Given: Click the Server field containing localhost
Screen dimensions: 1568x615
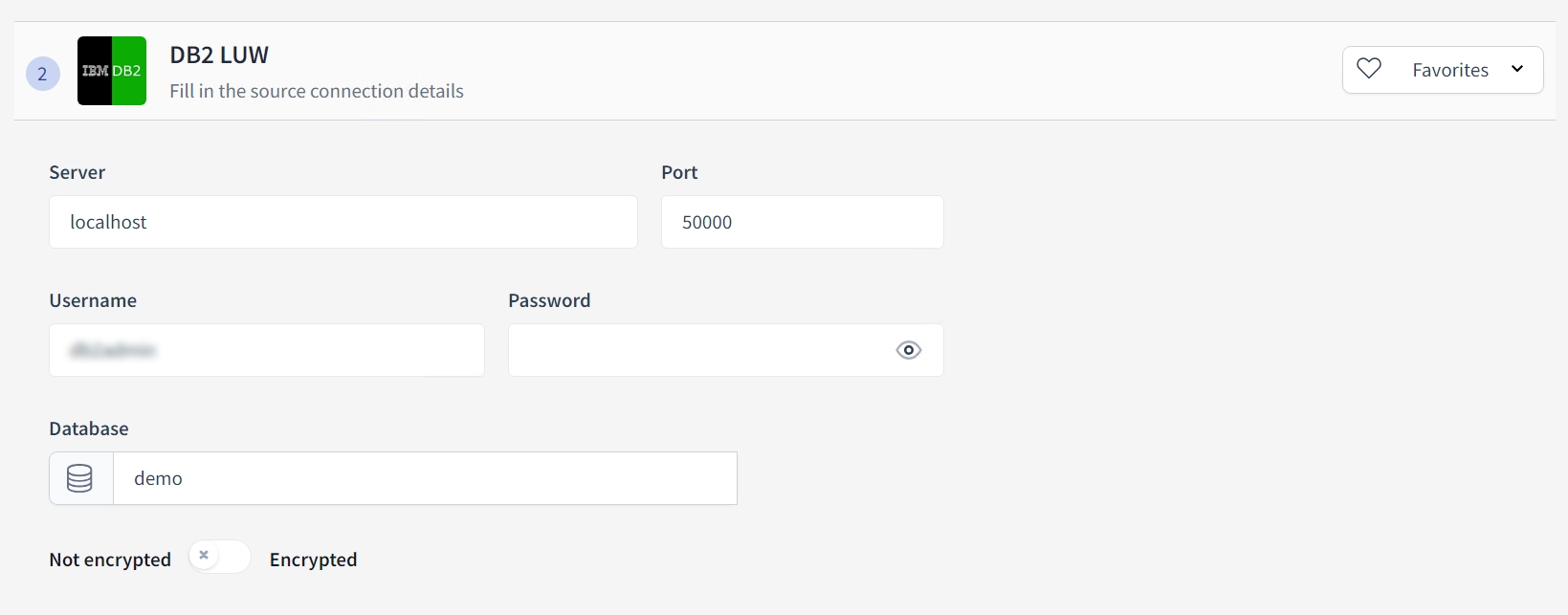Looking at the screenshot, I should click(342, 222).
